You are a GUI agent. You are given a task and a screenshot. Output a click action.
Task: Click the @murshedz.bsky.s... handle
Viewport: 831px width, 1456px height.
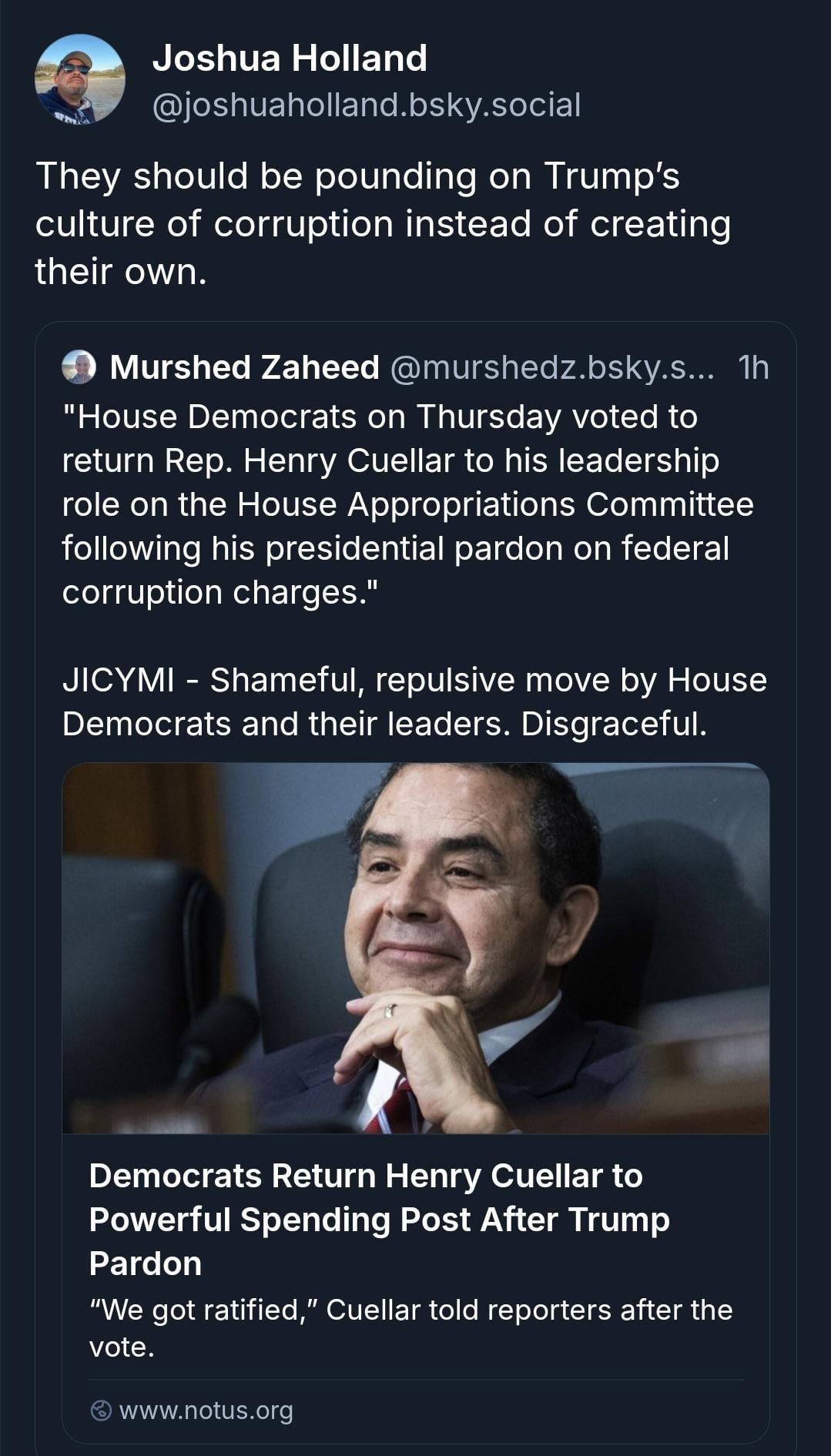[552, 367]
